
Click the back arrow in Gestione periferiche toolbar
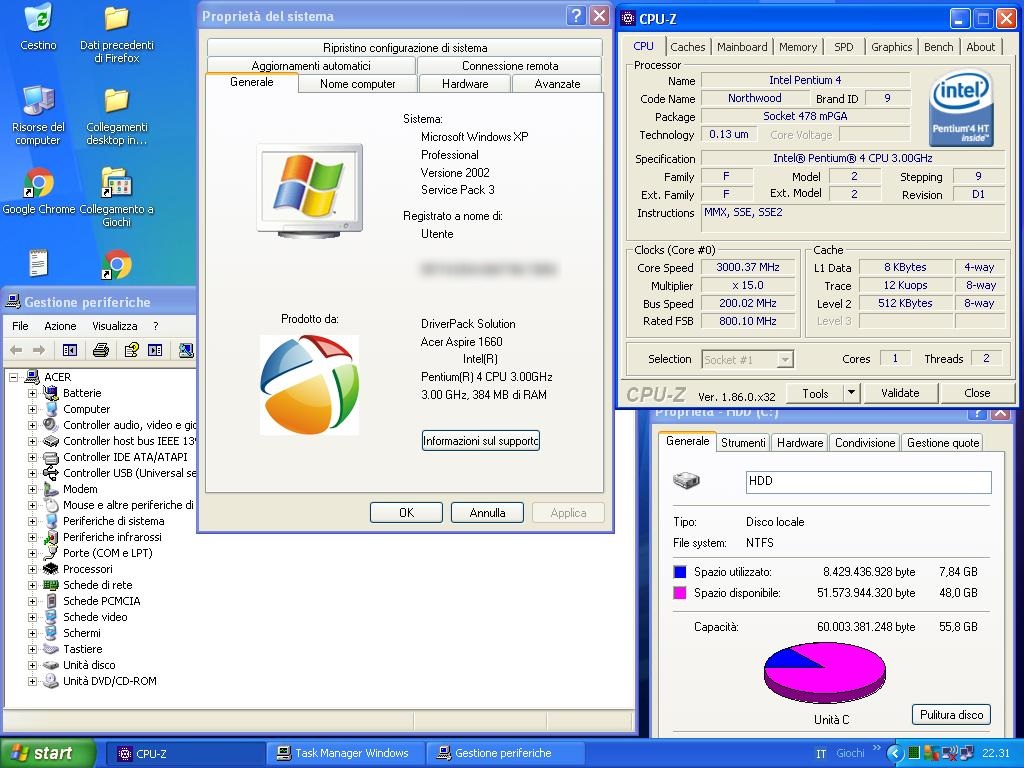tap(16, 351)
